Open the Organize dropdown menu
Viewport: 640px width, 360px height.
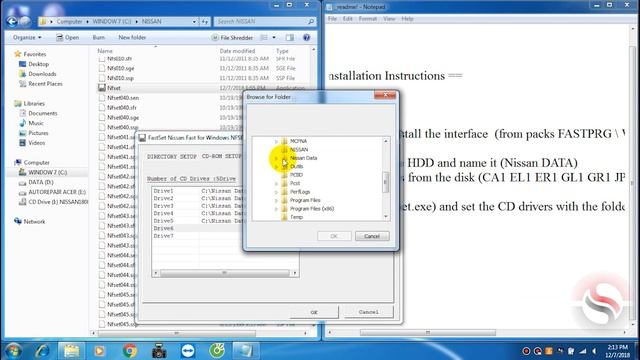pyautogui.click(x=27, y=38)
